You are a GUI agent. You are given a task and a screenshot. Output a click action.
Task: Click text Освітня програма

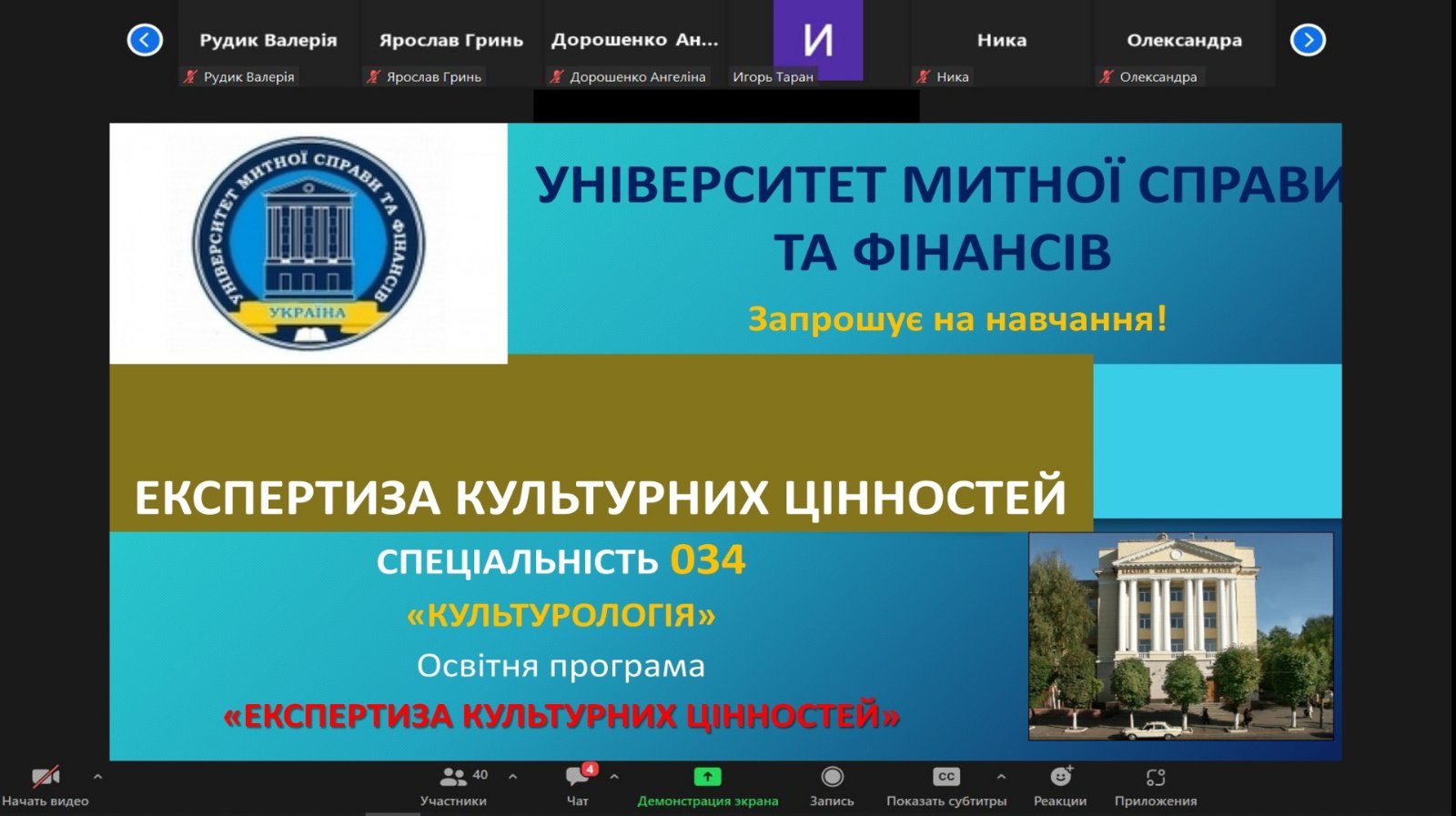click(561, 666)
